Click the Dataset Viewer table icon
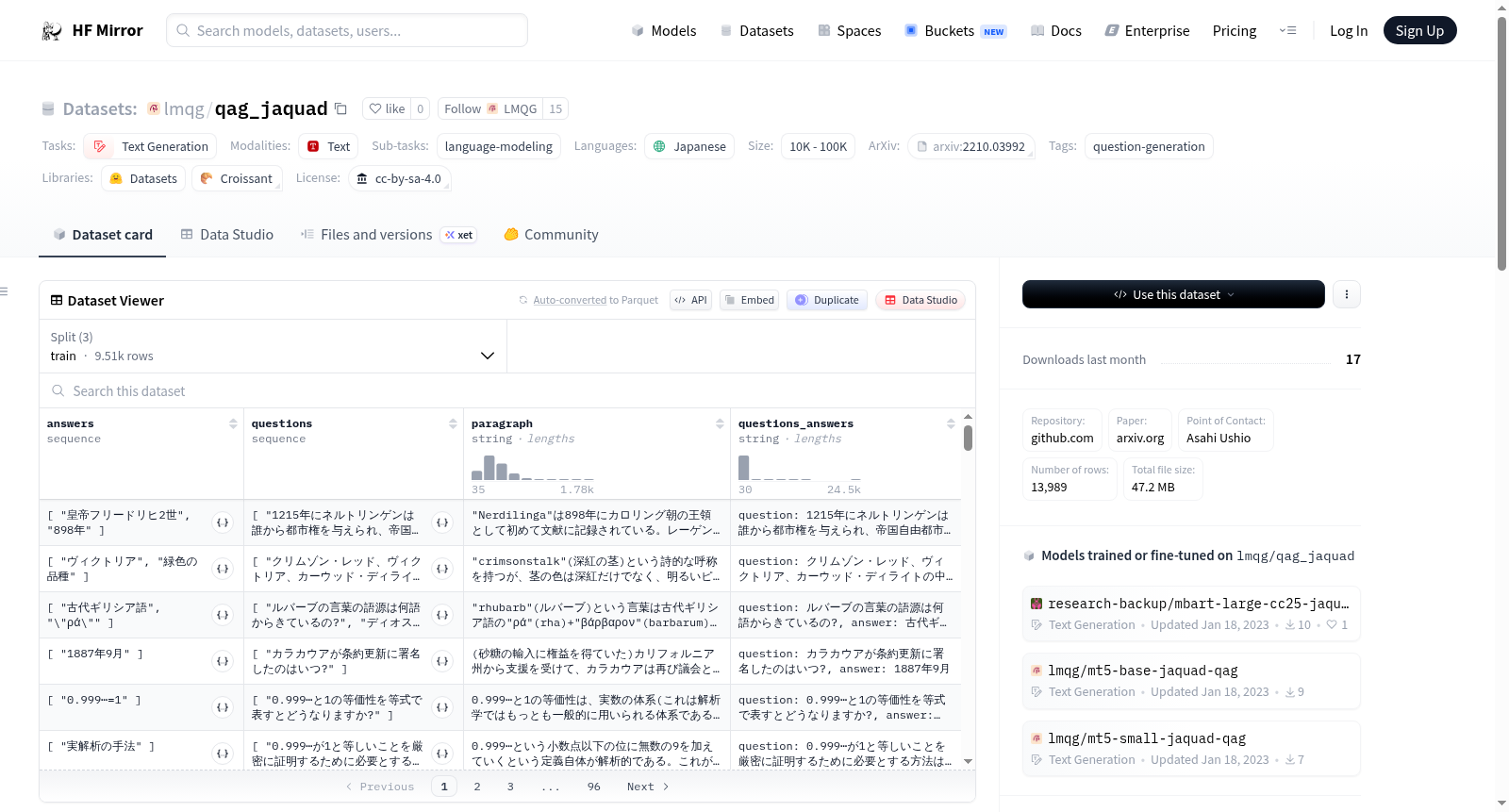Screen dimensions: 1509x812 (57, 300)
